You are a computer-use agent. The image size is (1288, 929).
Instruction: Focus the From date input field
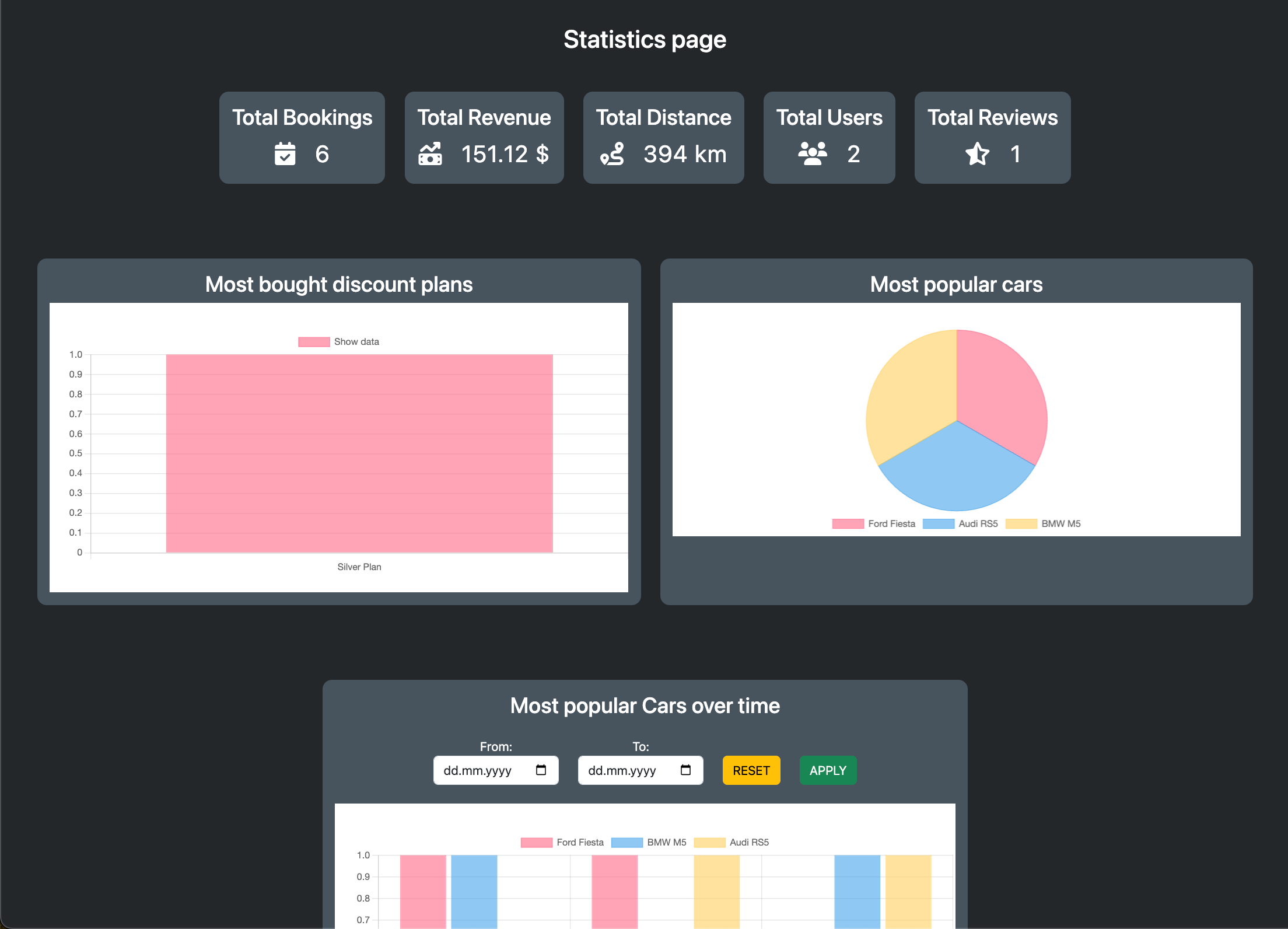click(x=496, y=770)
